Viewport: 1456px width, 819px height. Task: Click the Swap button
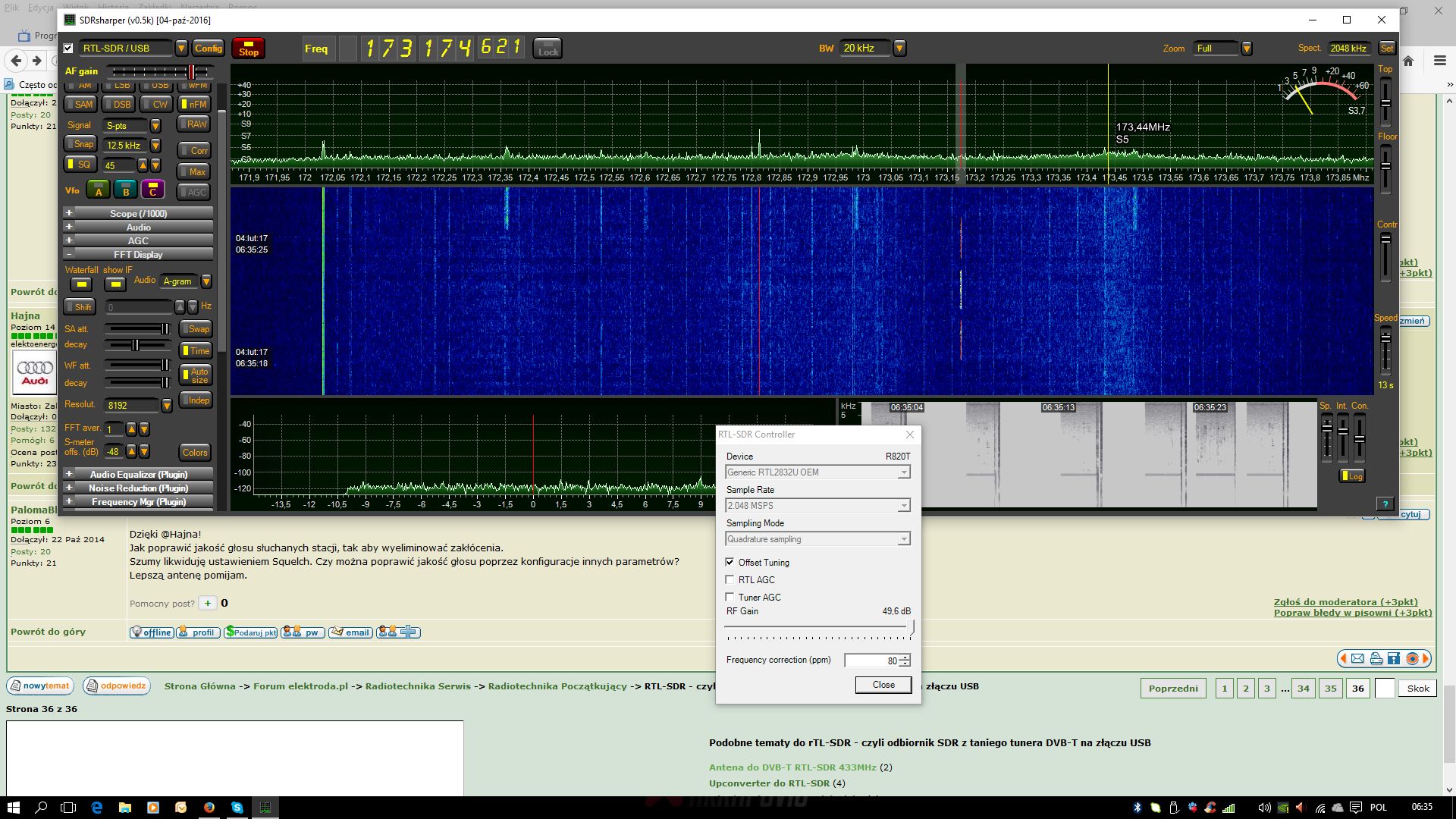[x=195, y=329]
